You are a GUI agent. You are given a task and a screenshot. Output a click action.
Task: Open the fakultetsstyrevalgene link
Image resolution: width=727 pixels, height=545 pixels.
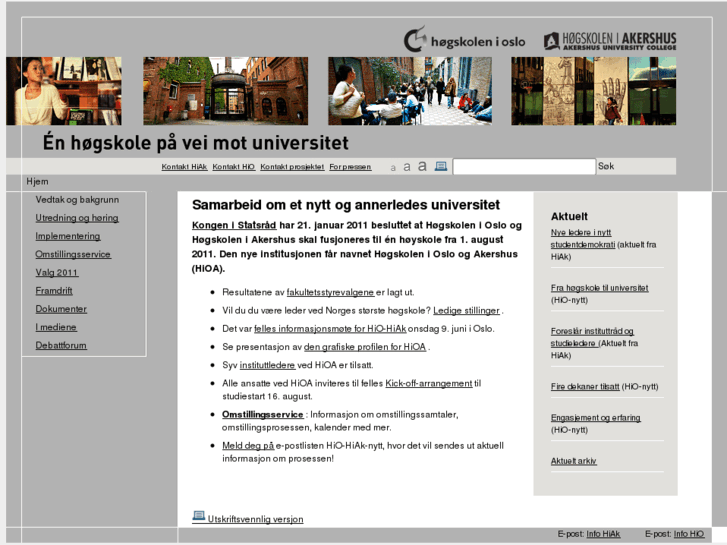click(x=330, y=292)
